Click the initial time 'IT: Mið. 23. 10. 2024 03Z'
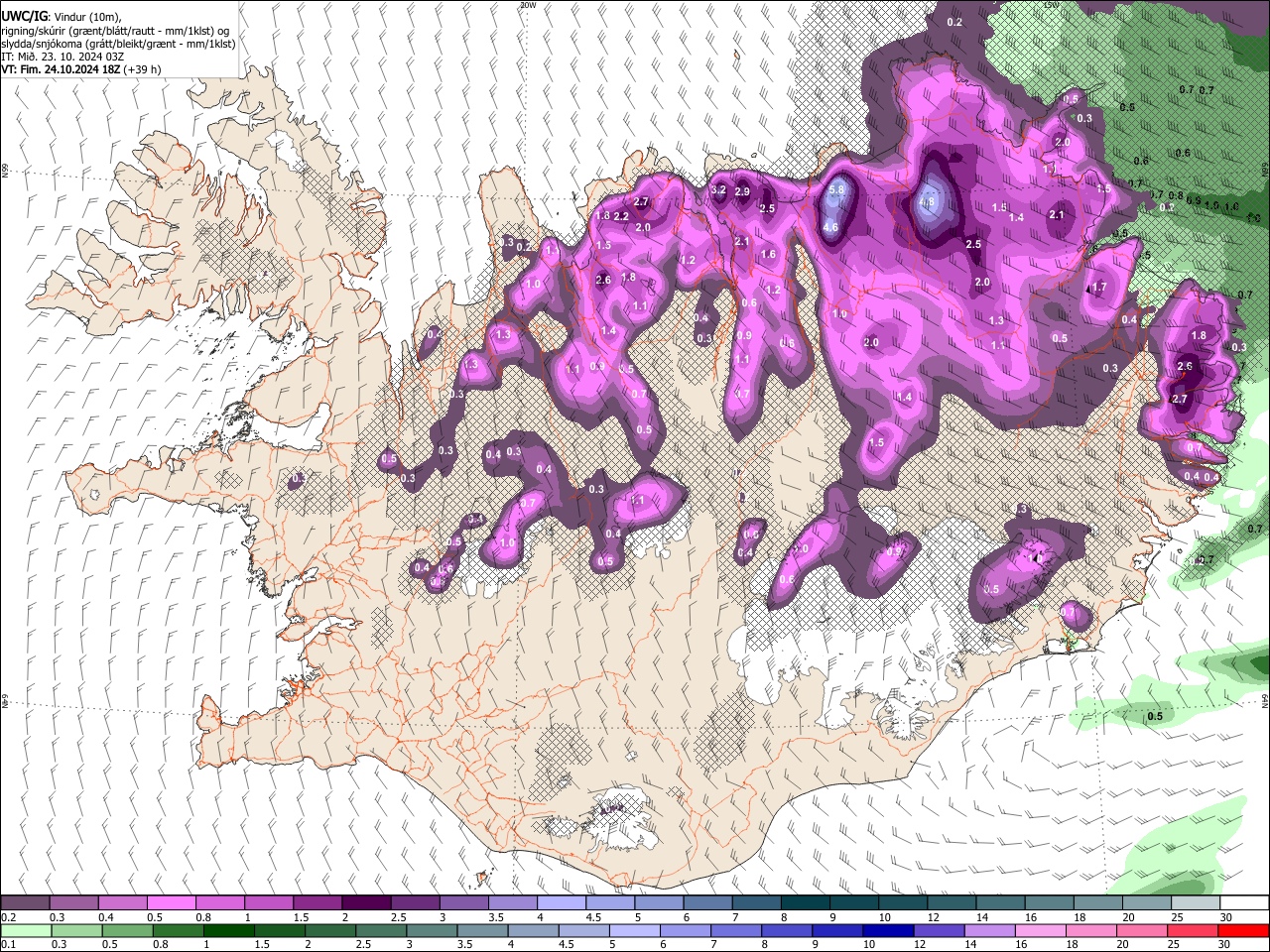1270x952 pixels. (63, 57)
